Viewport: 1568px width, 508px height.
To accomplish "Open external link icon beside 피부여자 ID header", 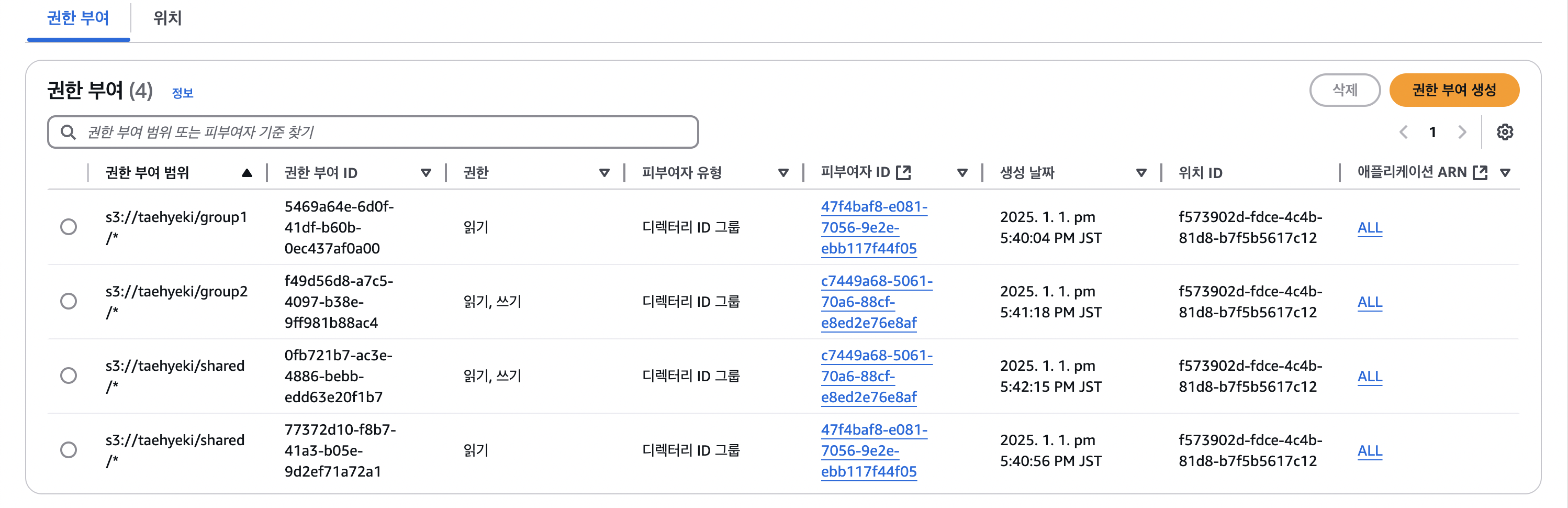I will pyautogui.click(x=903, y=172).
